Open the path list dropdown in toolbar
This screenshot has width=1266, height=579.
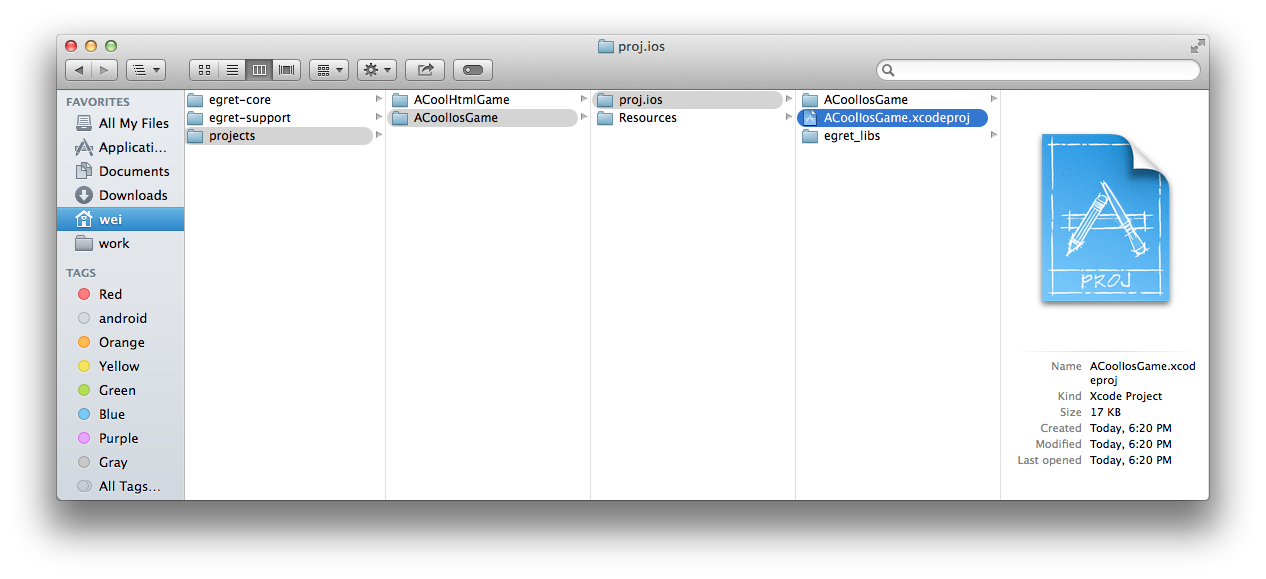146,70
